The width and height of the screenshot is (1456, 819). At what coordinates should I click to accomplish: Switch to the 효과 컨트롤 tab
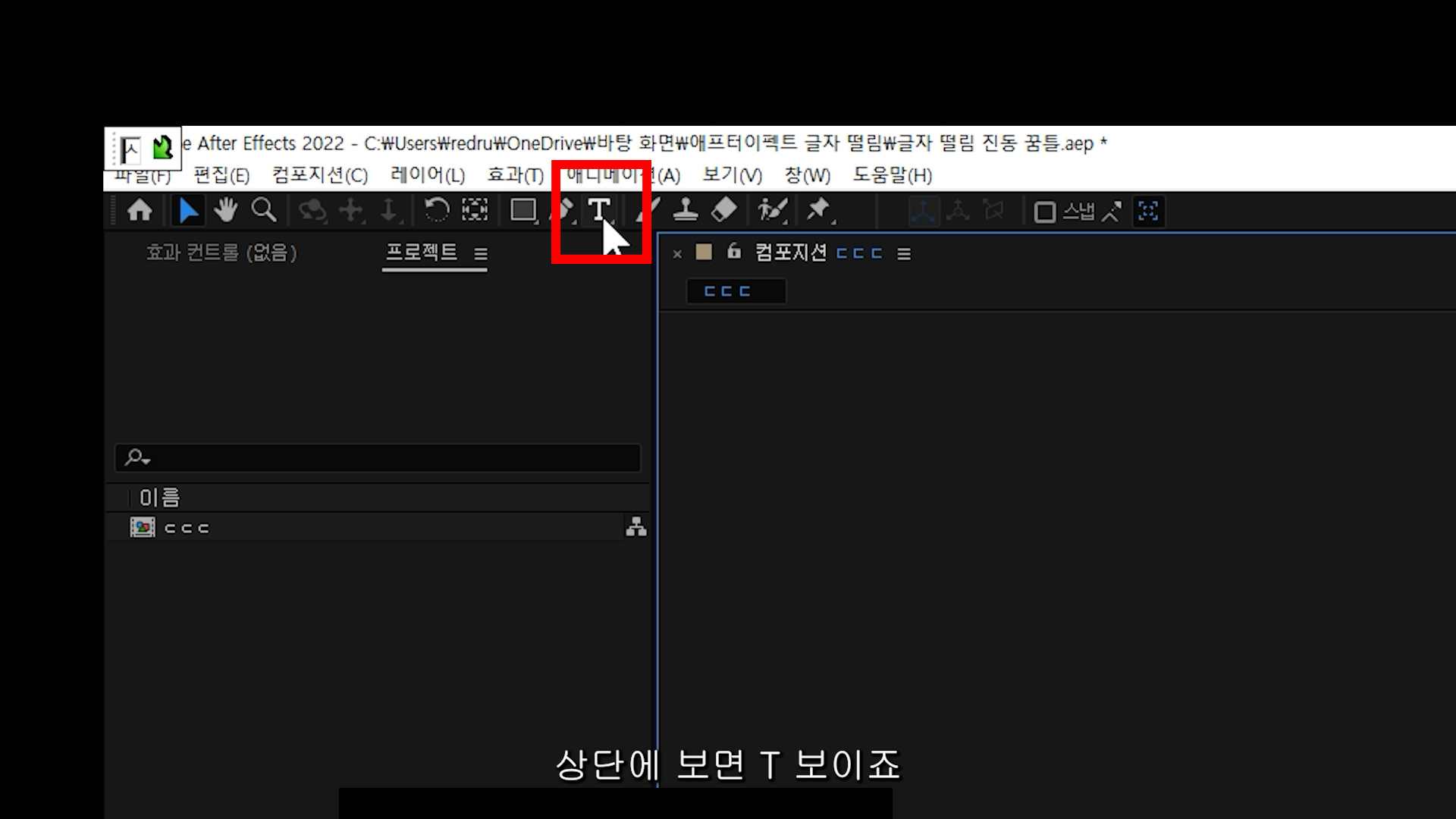pyautogui.click(x=221, y=253)
